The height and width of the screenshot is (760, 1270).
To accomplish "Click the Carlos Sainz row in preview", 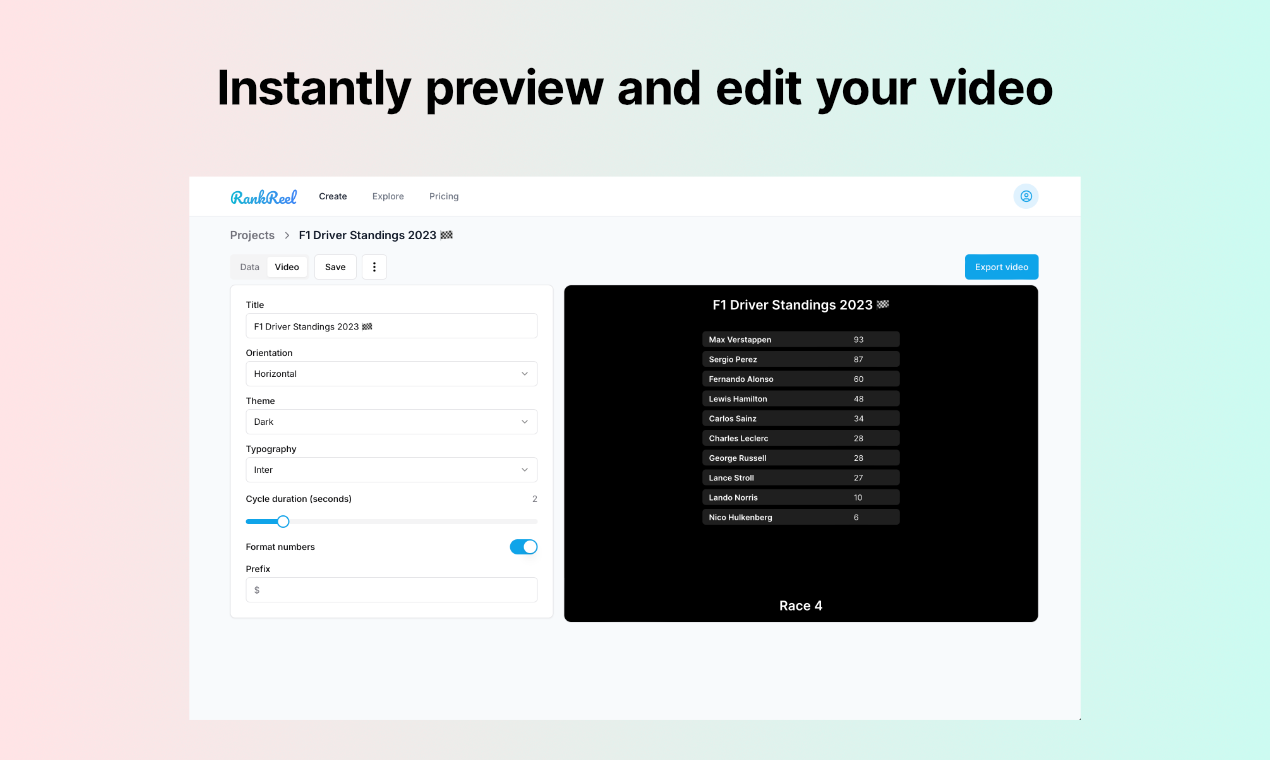I will [x=801, y=418].
